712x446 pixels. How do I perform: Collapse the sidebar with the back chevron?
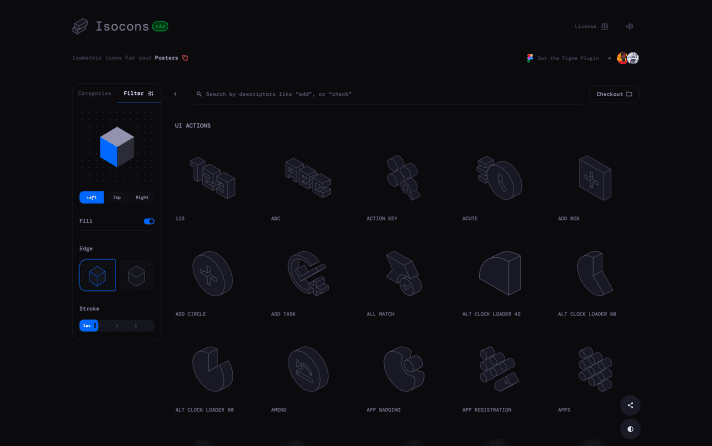175,94
